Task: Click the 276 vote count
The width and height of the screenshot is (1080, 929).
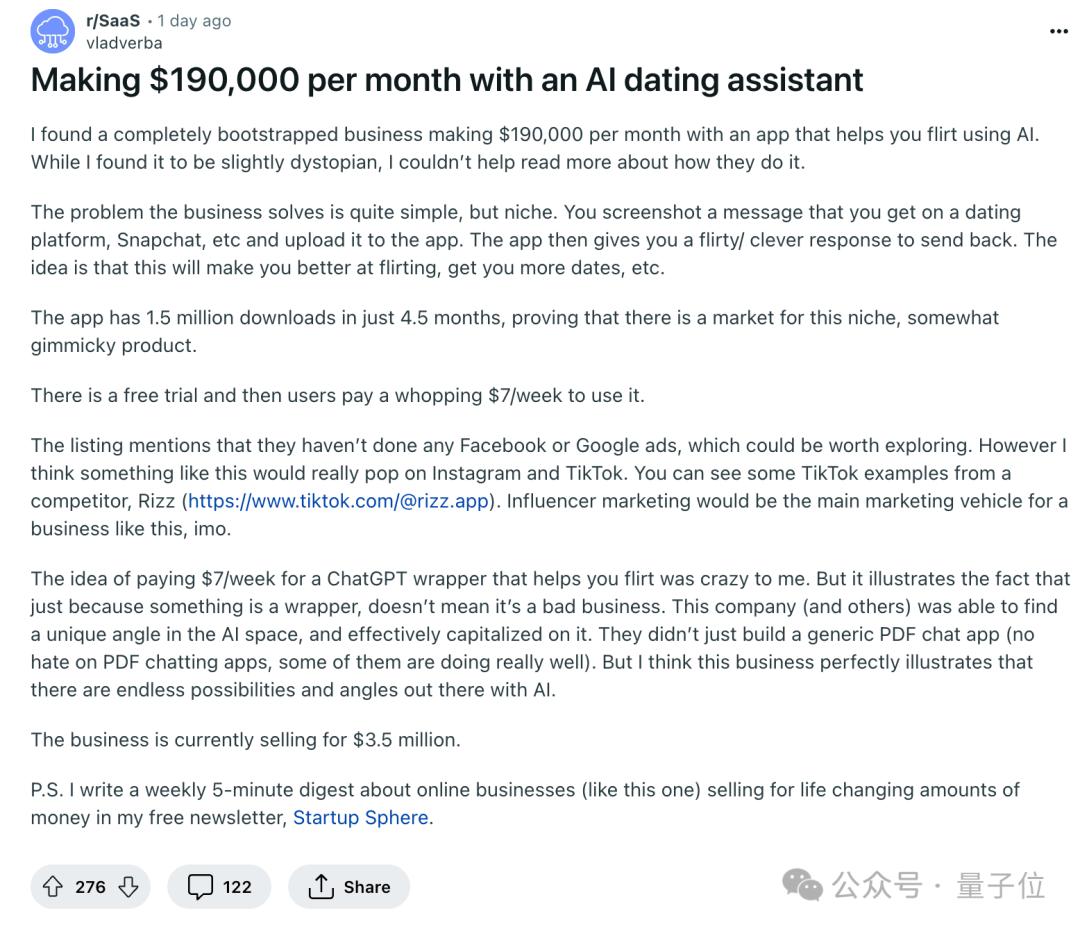Action: pyautogui.click(x=90, y=887)
